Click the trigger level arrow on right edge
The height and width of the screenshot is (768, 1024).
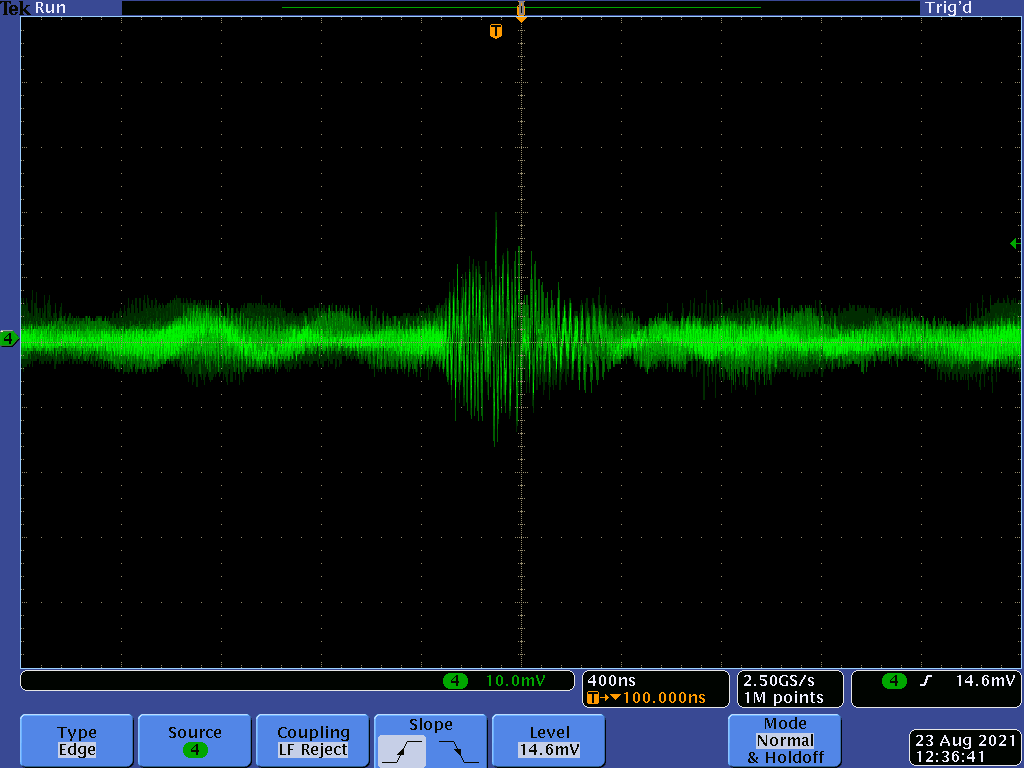pos(1015,243)
